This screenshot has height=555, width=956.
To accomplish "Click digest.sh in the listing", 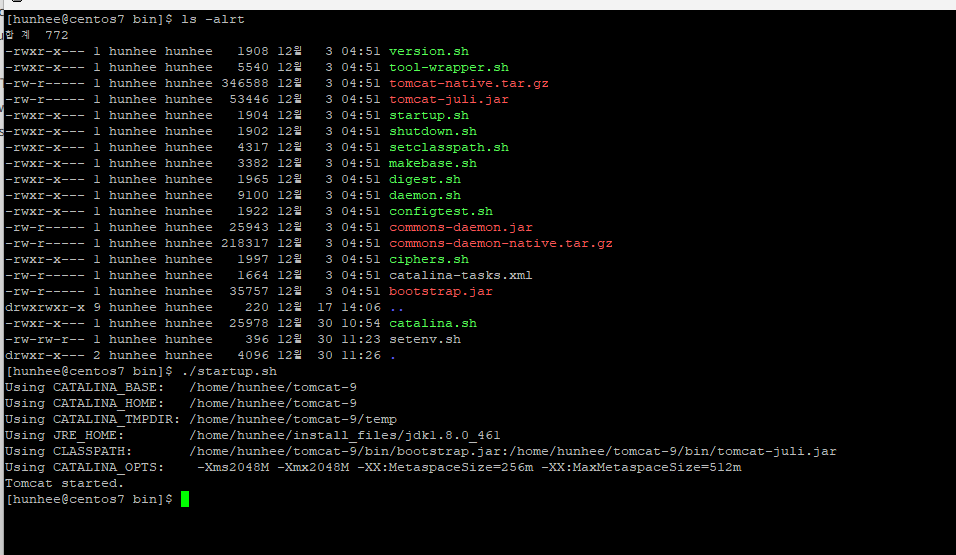I will 425,179.
